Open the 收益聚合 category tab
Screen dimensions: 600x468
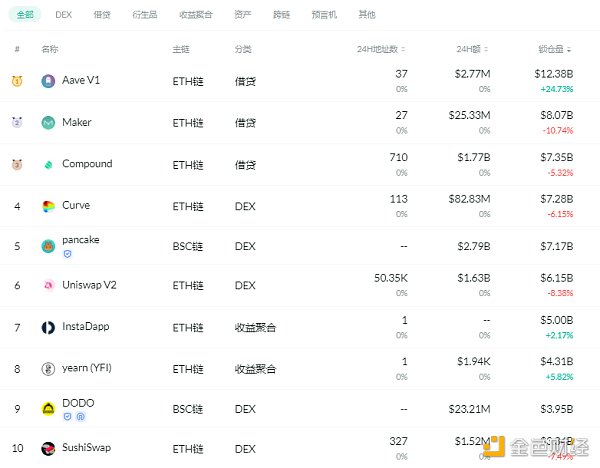tap(195, 15)
